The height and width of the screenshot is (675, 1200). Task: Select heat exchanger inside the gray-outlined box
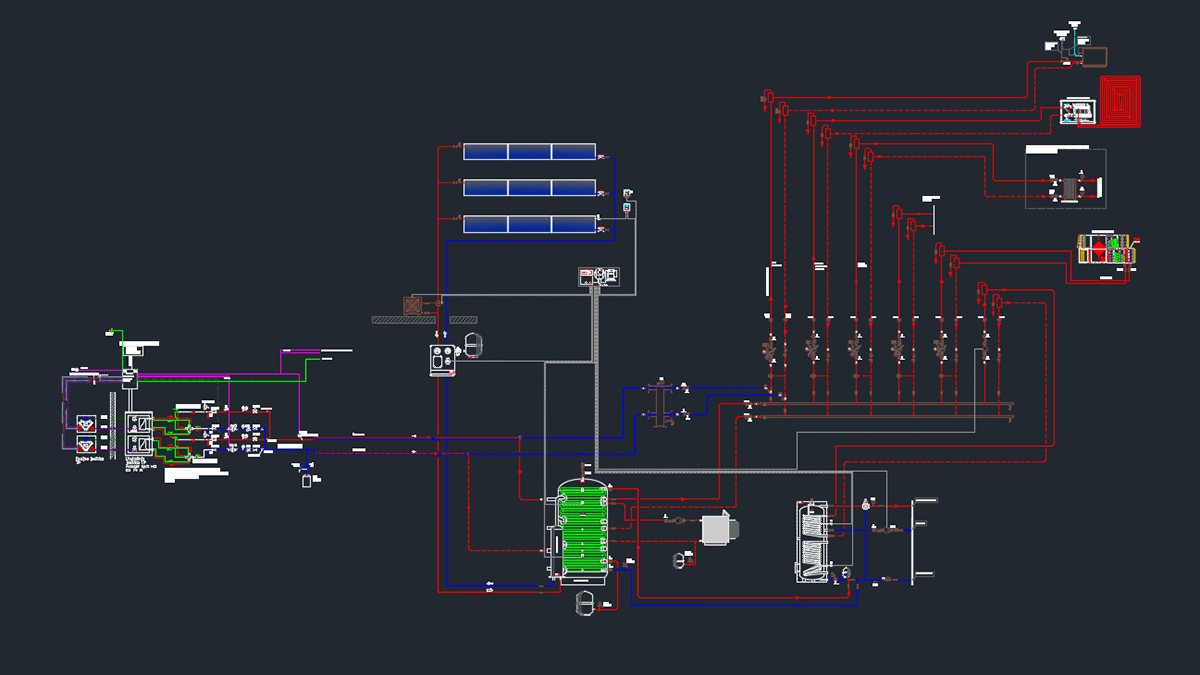(1075, 188)
